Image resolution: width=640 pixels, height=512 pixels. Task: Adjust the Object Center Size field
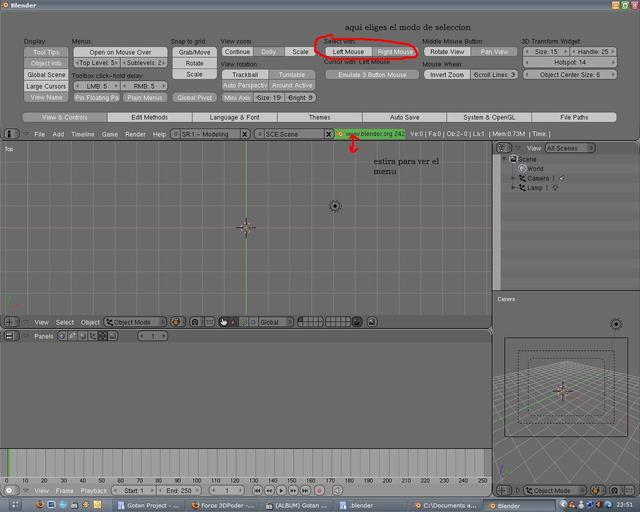[x=570, y=75]
